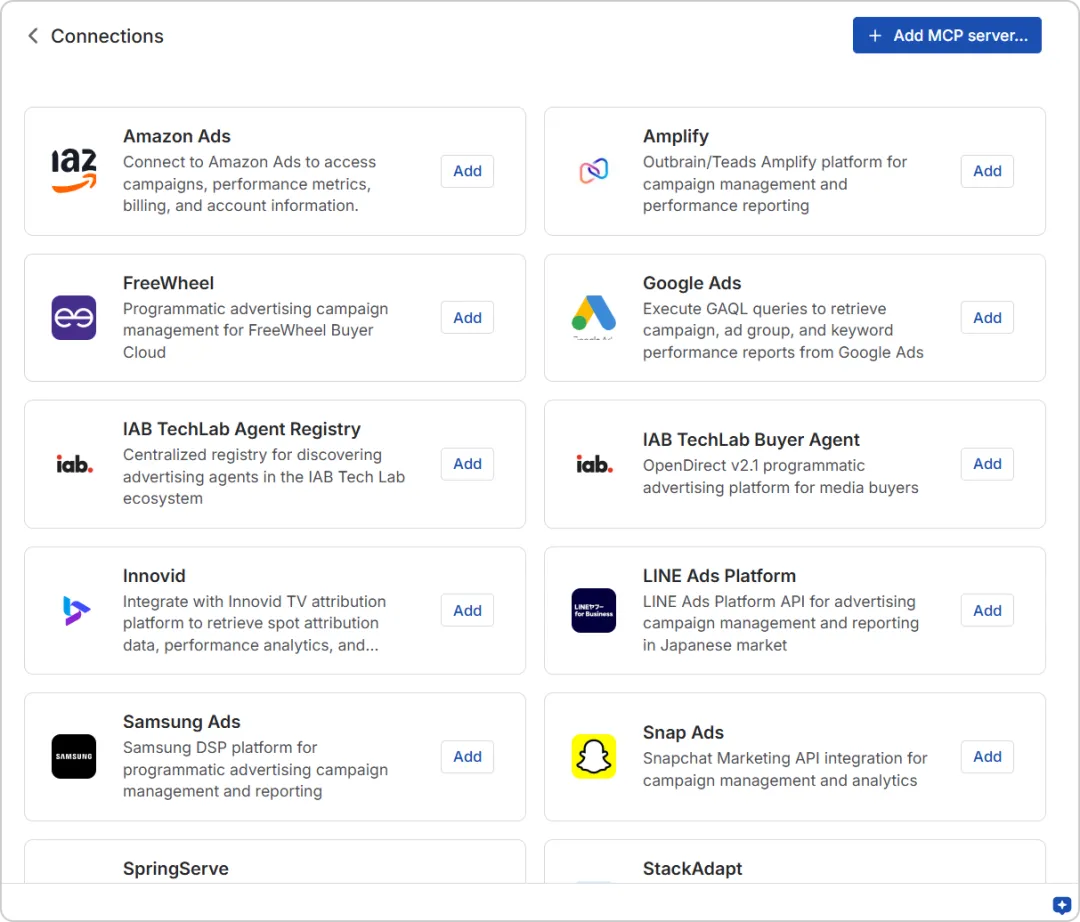Image resolution: width=1080 pixels, height=922 pixels.
Task: Click the Amplify title
Action: pos(676,136)
